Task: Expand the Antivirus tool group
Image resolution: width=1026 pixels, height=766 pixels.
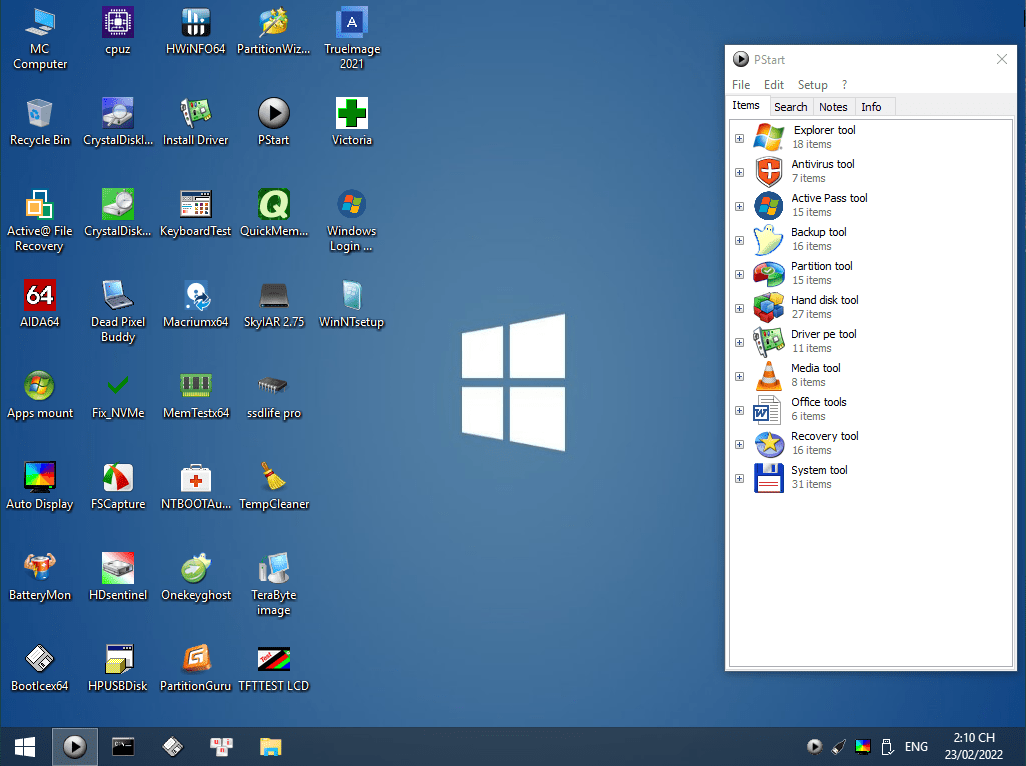Action: (739, 173)
